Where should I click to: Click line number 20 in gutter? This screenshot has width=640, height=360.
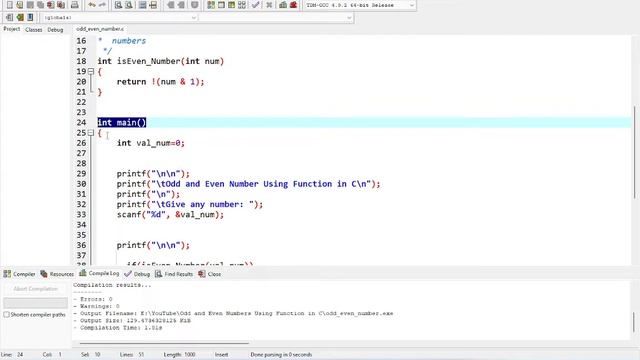[81, 82]
